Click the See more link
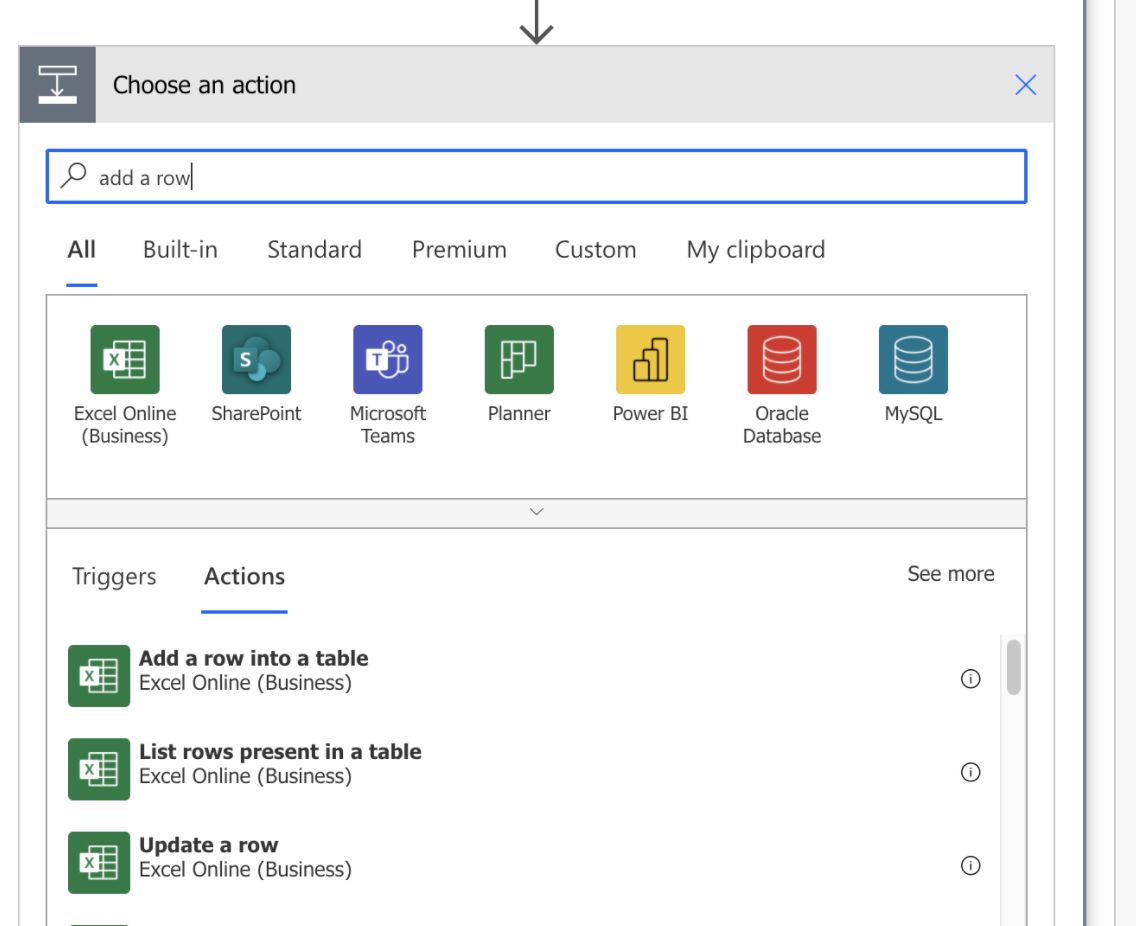1136x926 pixels. [951, 574]
